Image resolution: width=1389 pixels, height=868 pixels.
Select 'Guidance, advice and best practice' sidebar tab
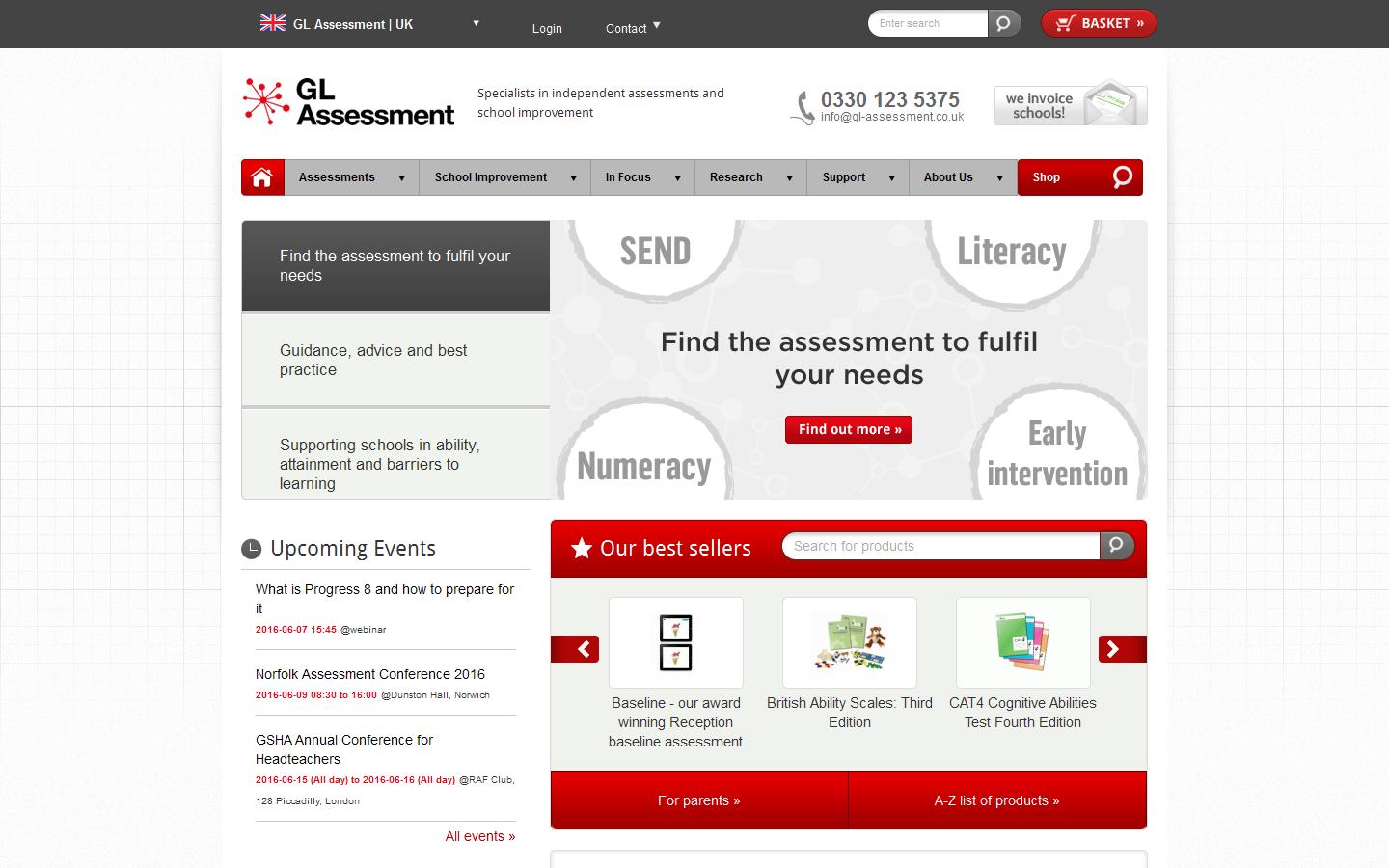point(395,360)
